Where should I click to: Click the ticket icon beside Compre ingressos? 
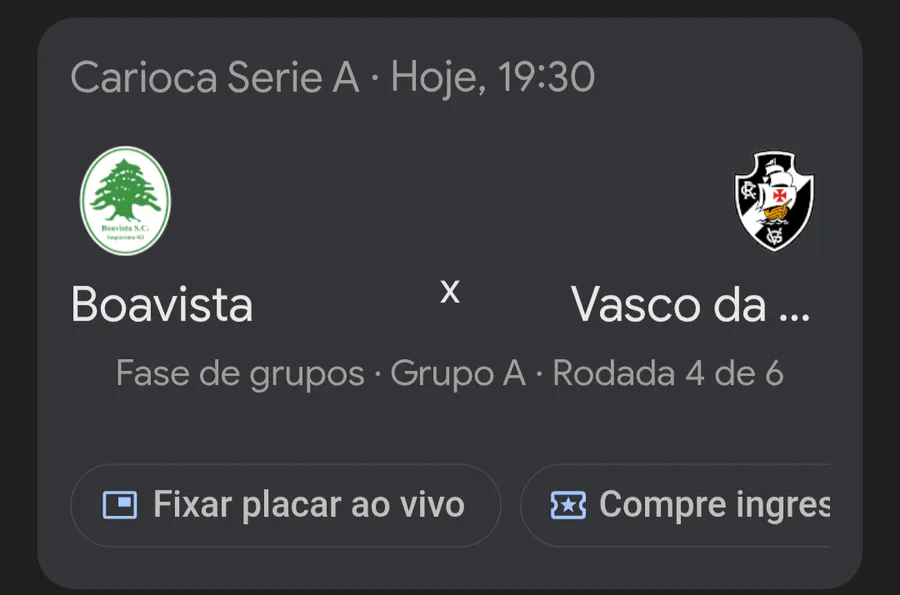pyautogui.click(x=568, y=505)
